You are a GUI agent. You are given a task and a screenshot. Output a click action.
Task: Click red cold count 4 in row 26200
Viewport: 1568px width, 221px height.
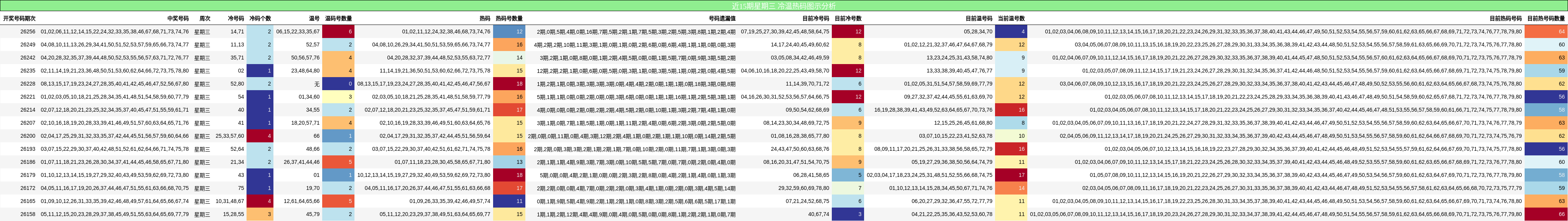(260, 136)
